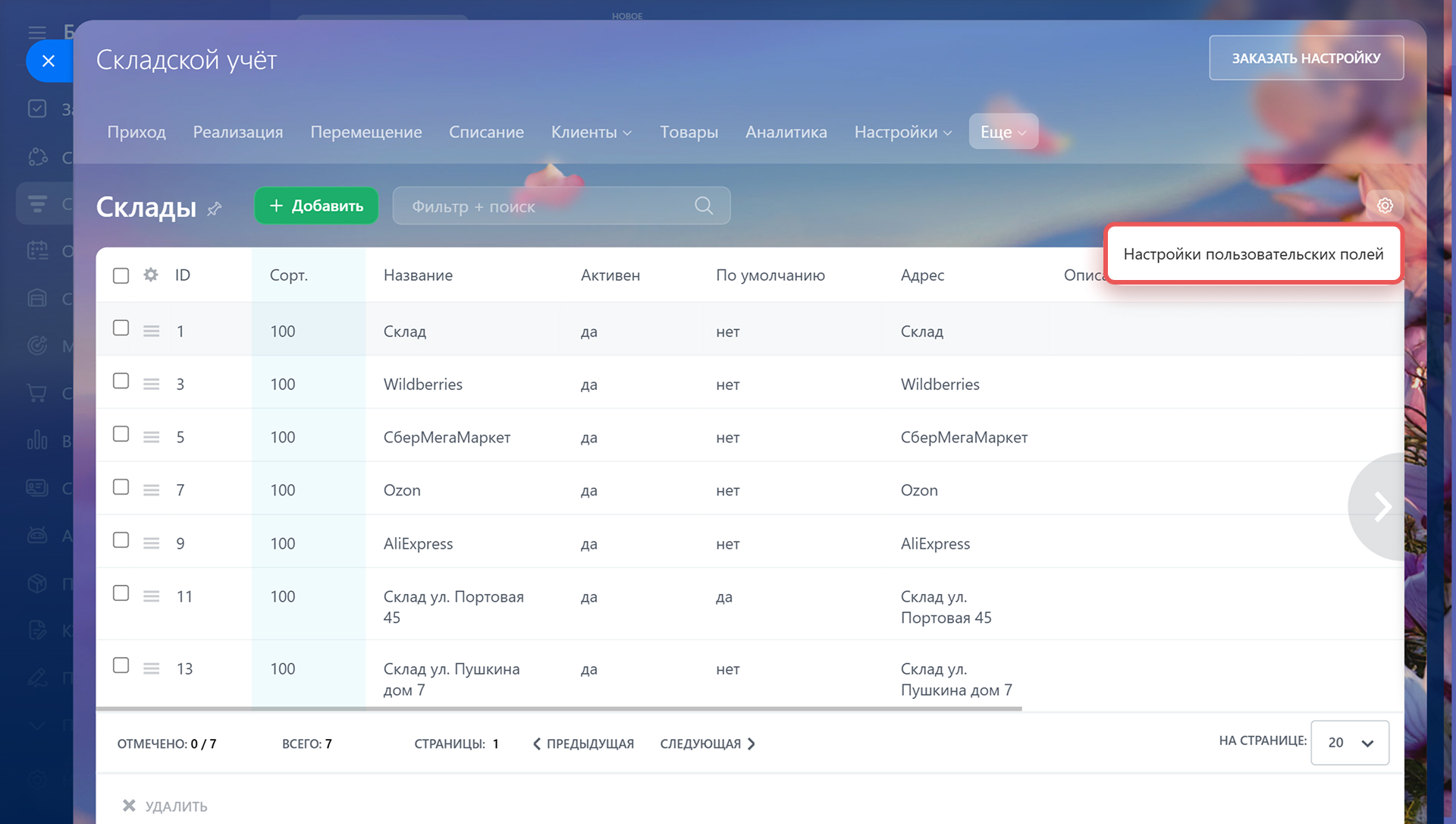Open the robot icon in left sidebar
This screenshot has height=824, width=1456.
coord(37,535)
